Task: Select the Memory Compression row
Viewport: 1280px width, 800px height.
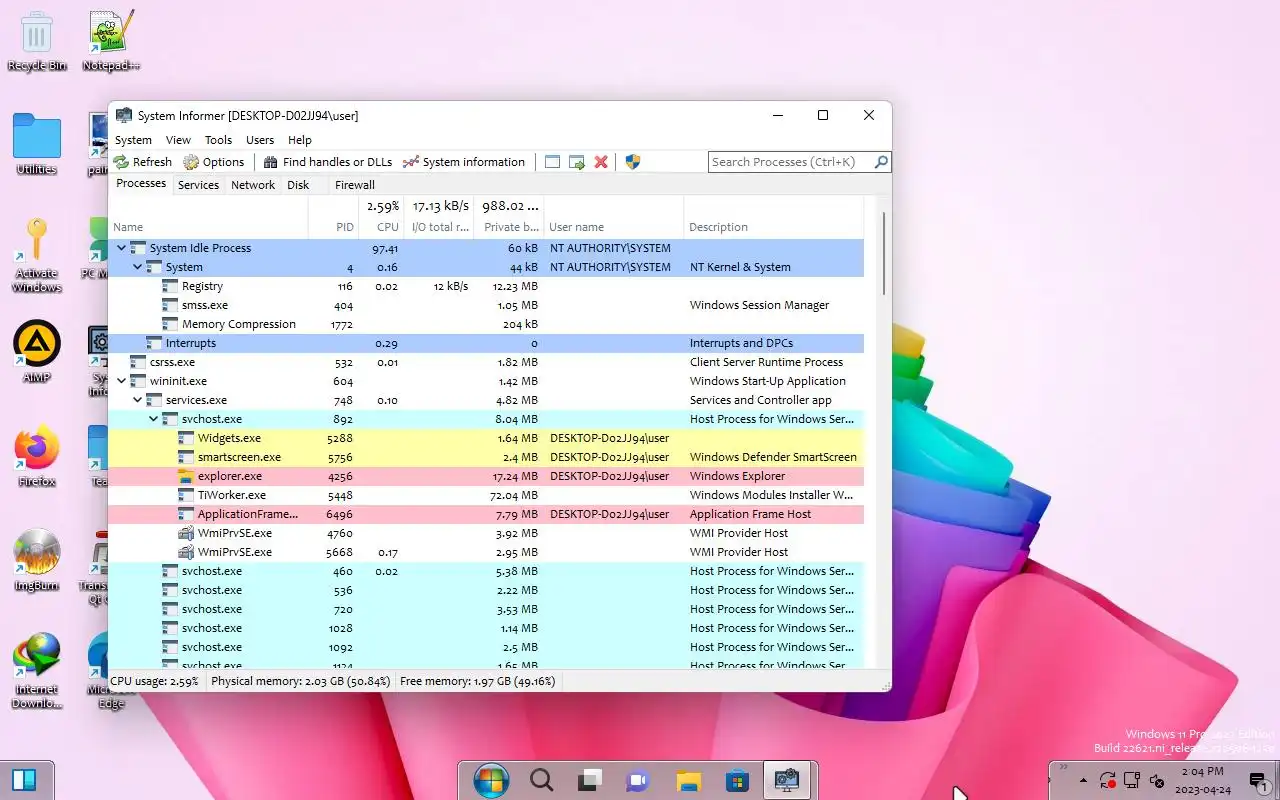Action: (x=486, y=324)
